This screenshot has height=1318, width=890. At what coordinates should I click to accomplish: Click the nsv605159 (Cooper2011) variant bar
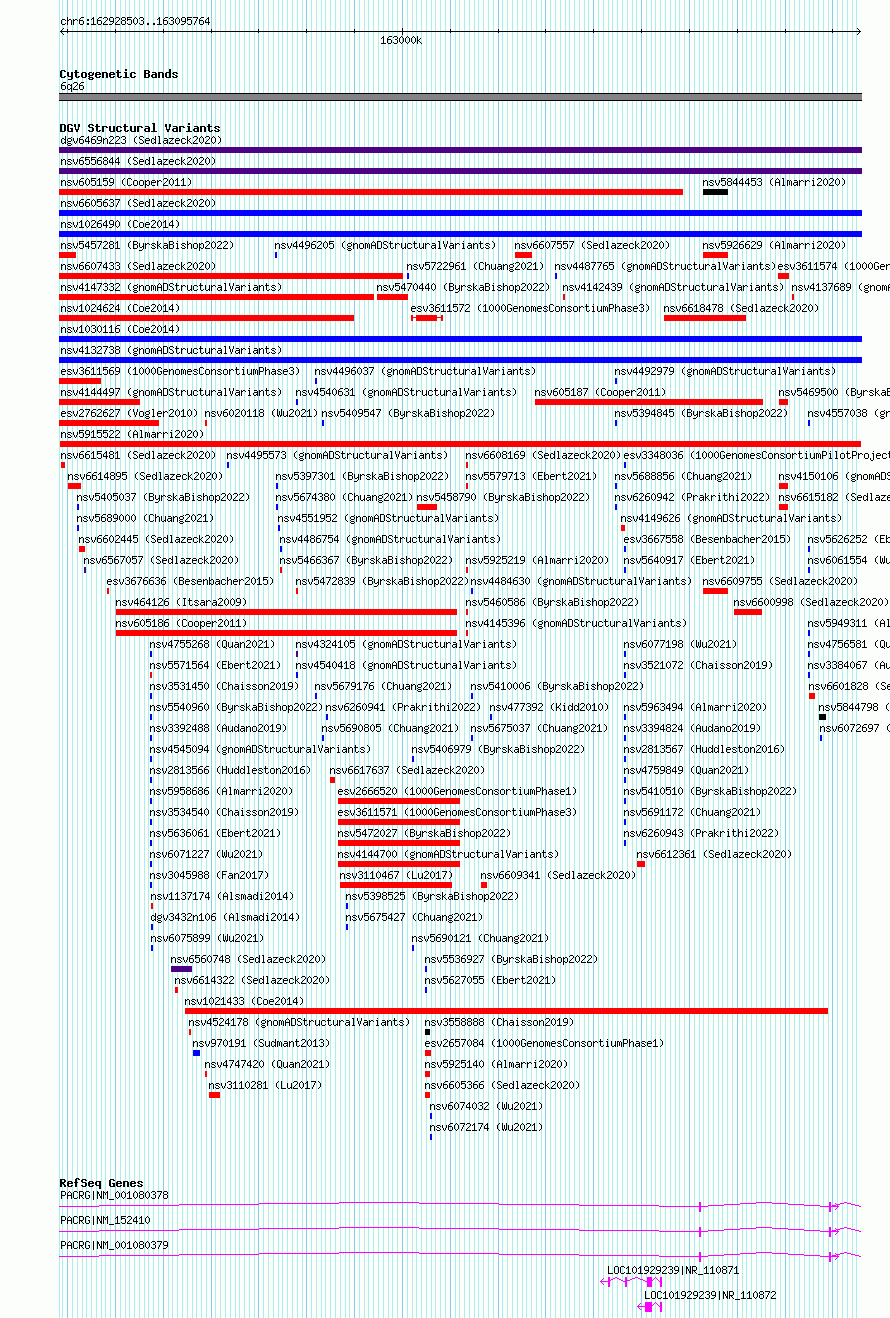click(x=371, y=192)
